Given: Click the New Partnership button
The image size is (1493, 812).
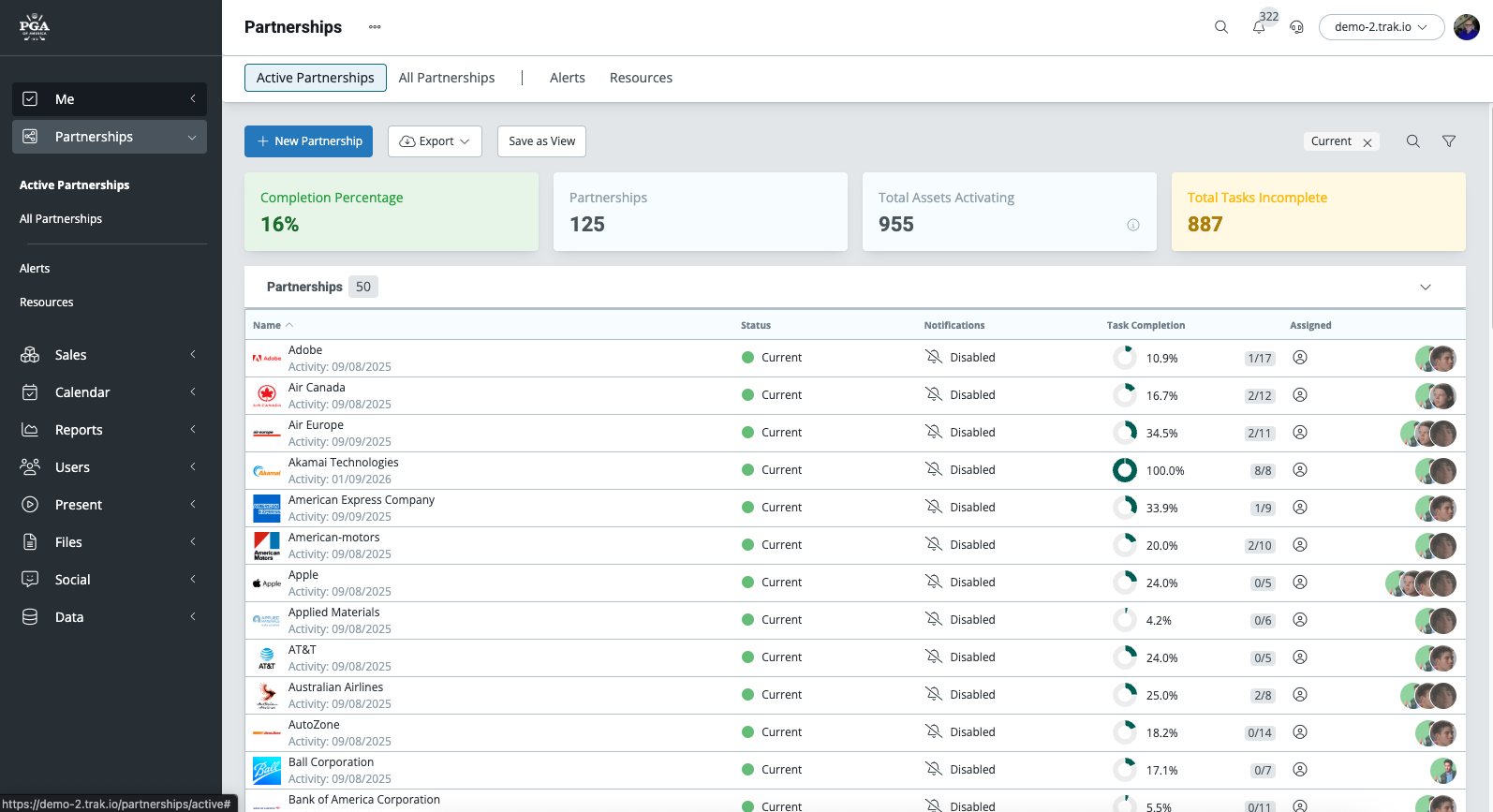Looking at the screenshot, I should click(308, 141).
